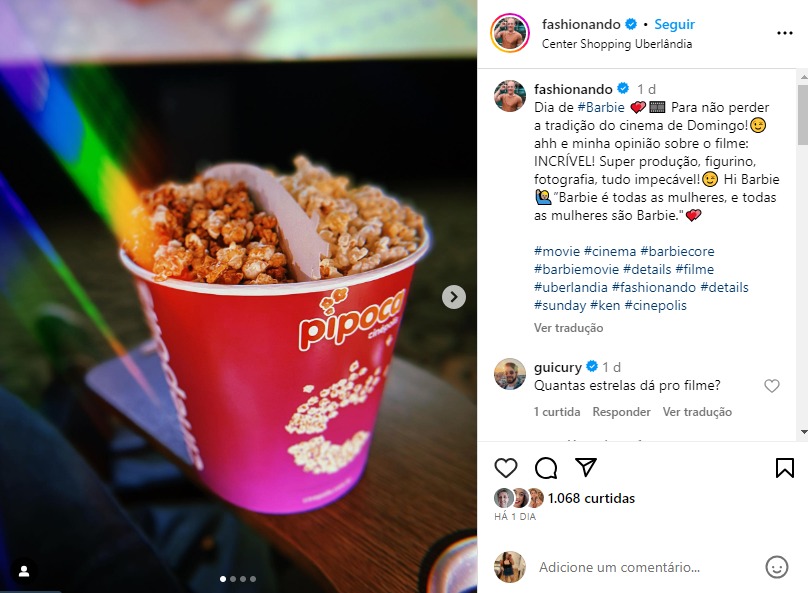Click the Adicione um comentário input field

click(619, 567)
